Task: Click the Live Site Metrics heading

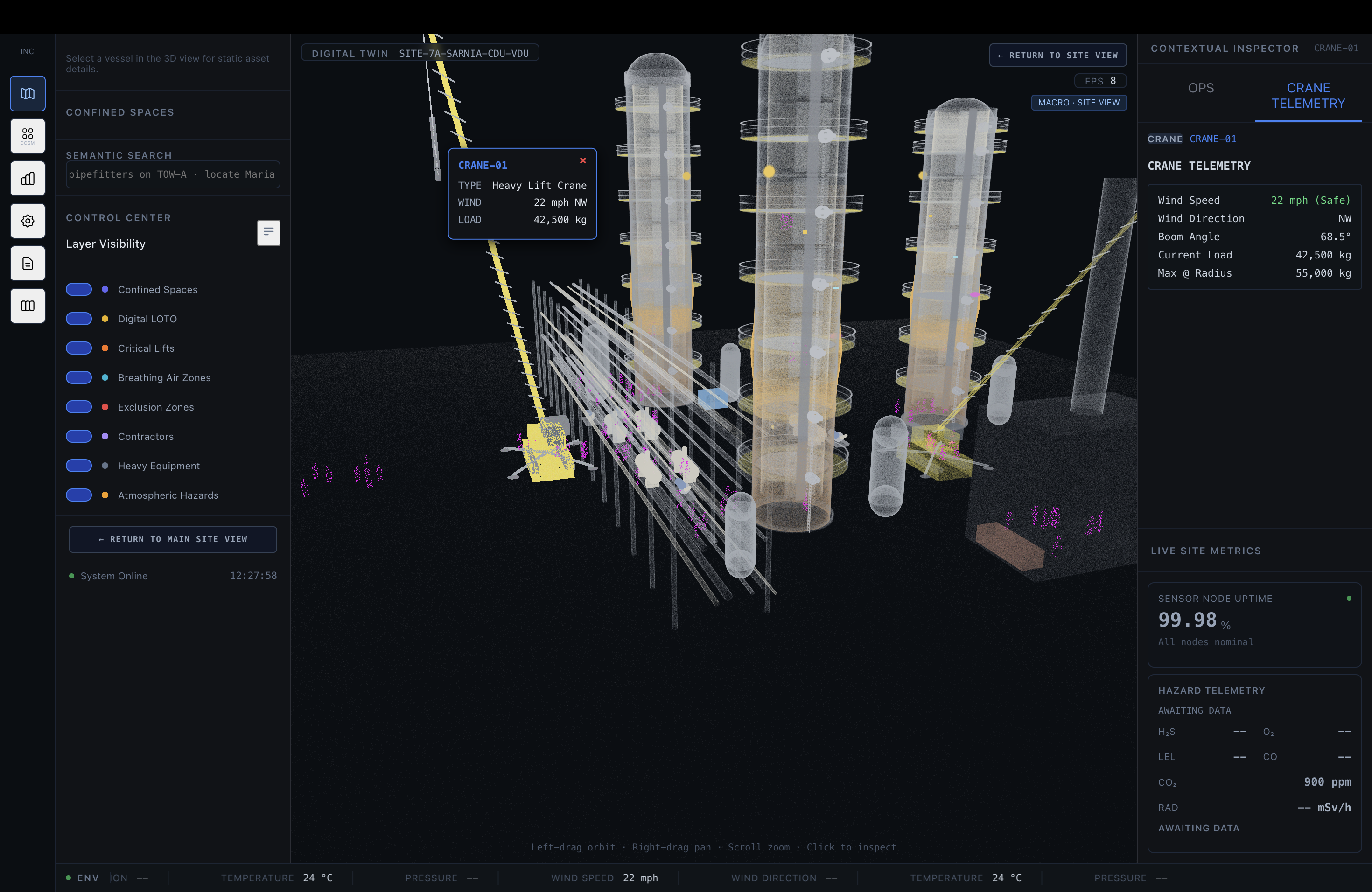Action: point(1206,551)
